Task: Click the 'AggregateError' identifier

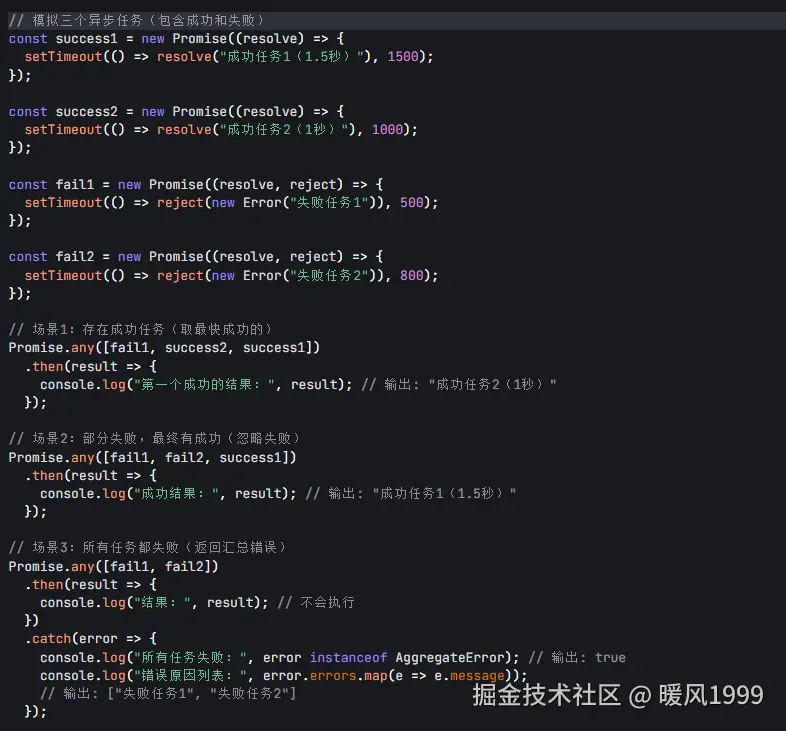Action: coord(450,657)
